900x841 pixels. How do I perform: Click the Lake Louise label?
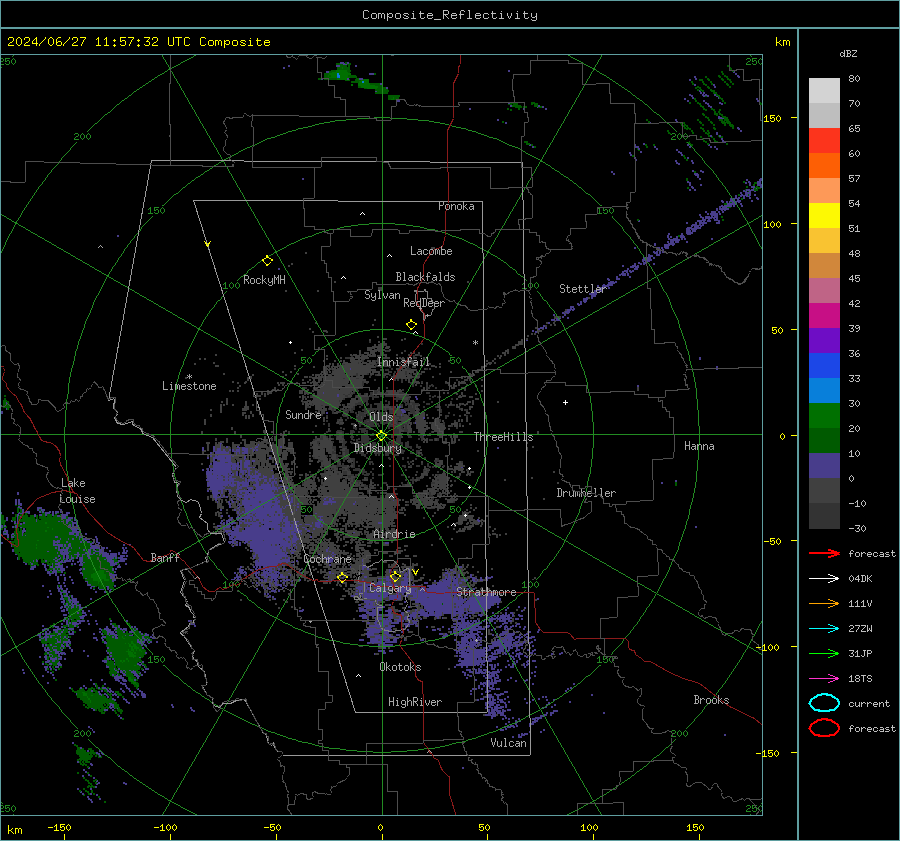click(x=77, y=491)
